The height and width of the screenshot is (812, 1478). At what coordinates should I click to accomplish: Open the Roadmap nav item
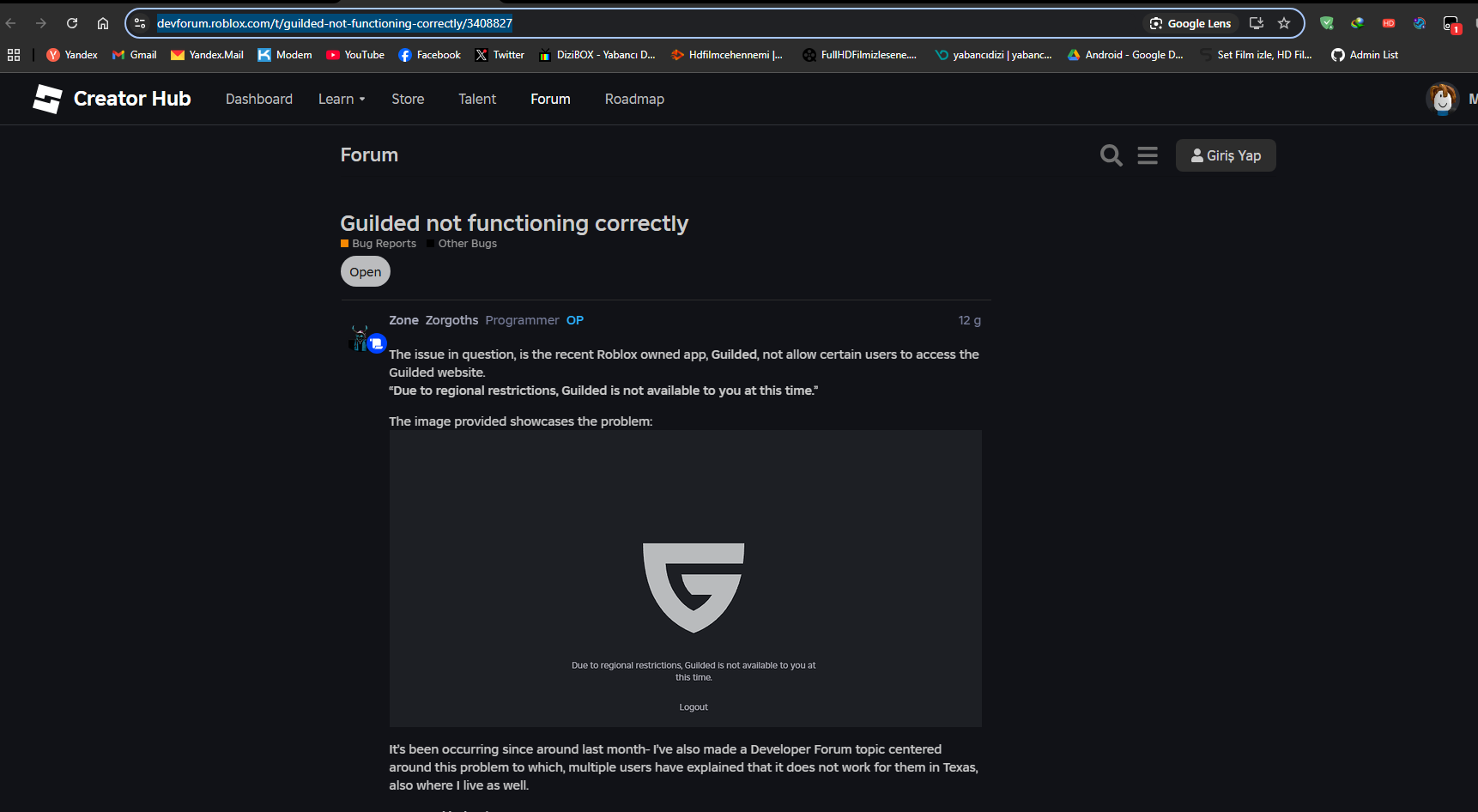634,100
